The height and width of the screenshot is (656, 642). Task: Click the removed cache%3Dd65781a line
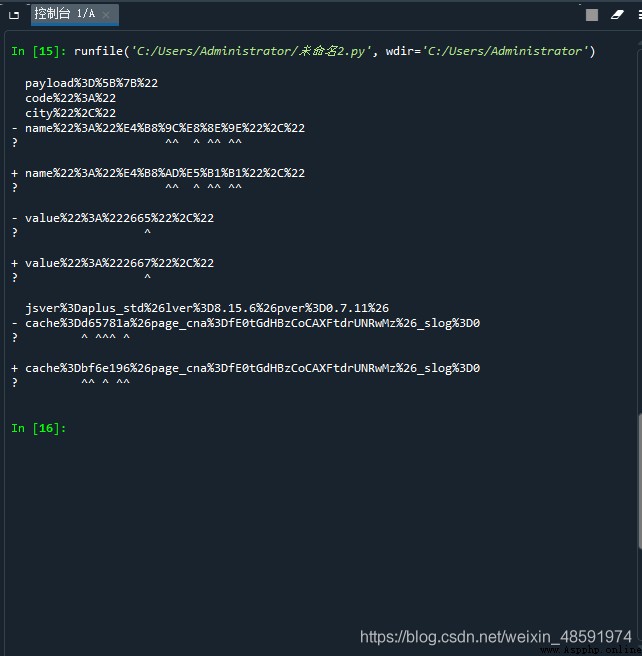tap(246, 323)
